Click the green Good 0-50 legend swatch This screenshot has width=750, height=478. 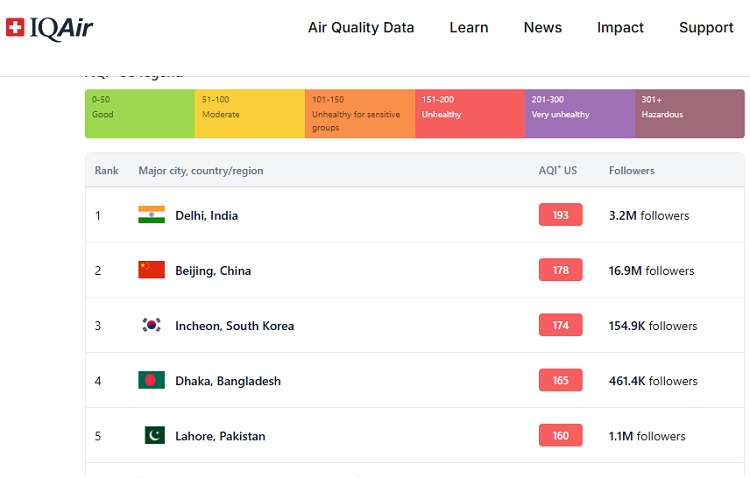(140, 113)
